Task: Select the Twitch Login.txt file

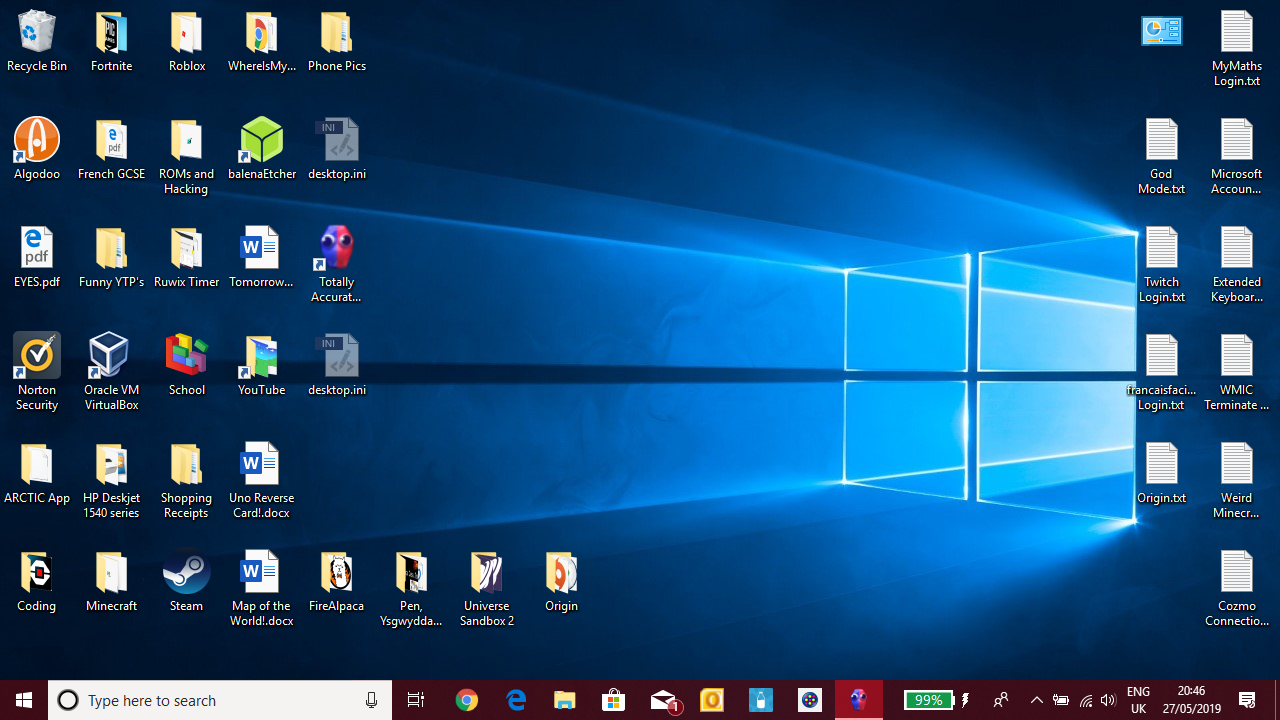Action: 1162,265
